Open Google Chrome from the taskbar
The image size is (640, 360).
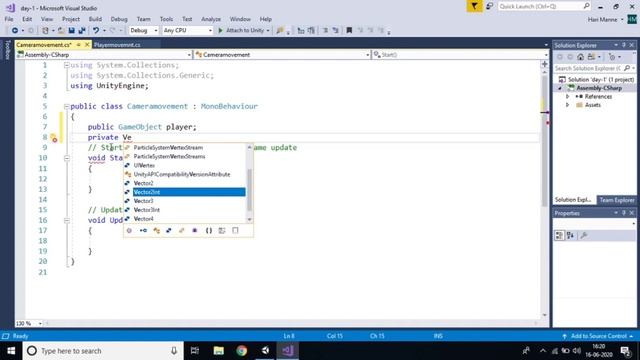point(242,351)
